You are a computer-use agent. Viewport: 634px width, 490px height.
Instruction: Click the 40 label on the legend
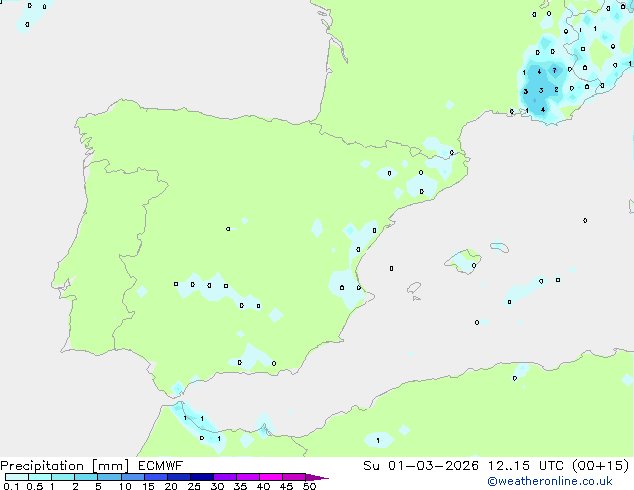[x=263, y=486]
